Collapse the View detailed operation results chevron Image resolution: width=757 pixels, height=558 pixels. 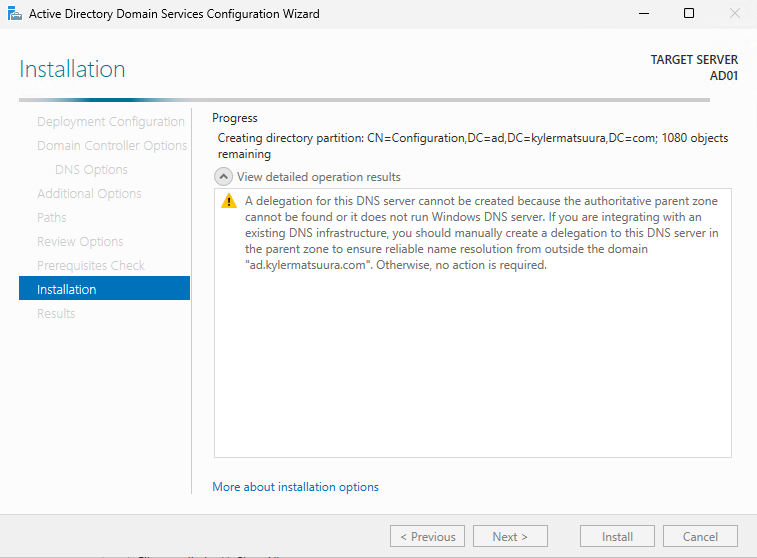tap(223, 177)
